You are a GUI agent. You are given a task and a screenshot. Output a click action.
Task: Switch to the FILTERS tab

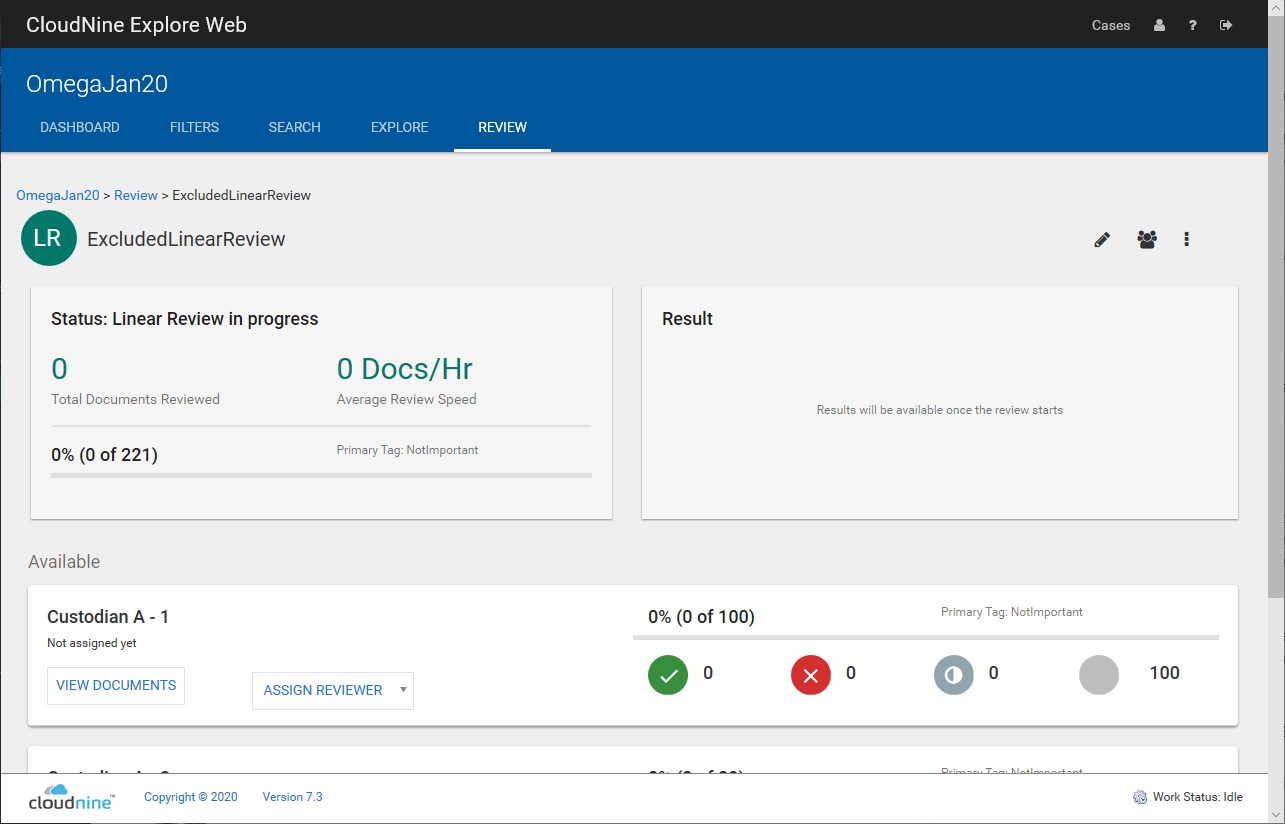(x=194, y=127)
